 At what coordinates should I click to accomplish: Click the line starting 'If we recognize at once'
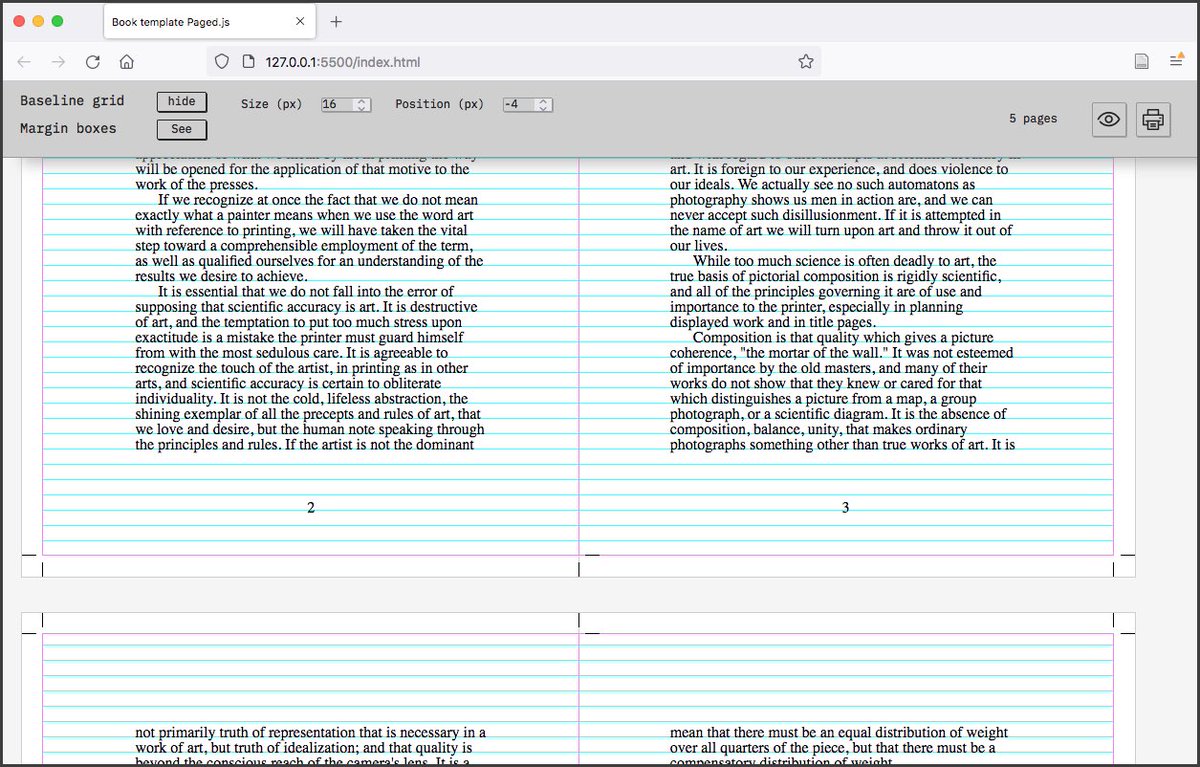tap(318, 200)
